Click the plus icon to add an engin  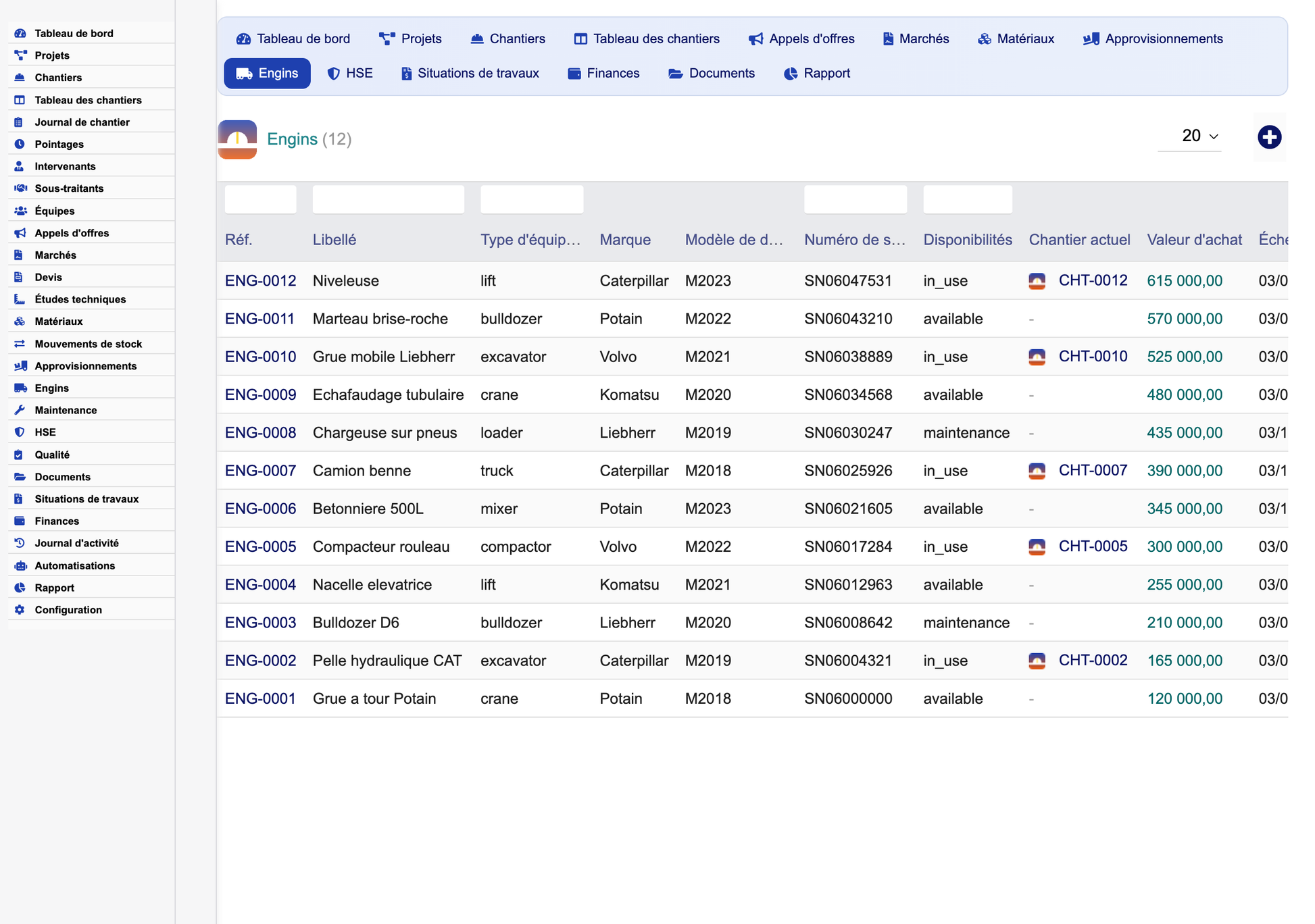pyautogui.click(x=1269, y=137)
